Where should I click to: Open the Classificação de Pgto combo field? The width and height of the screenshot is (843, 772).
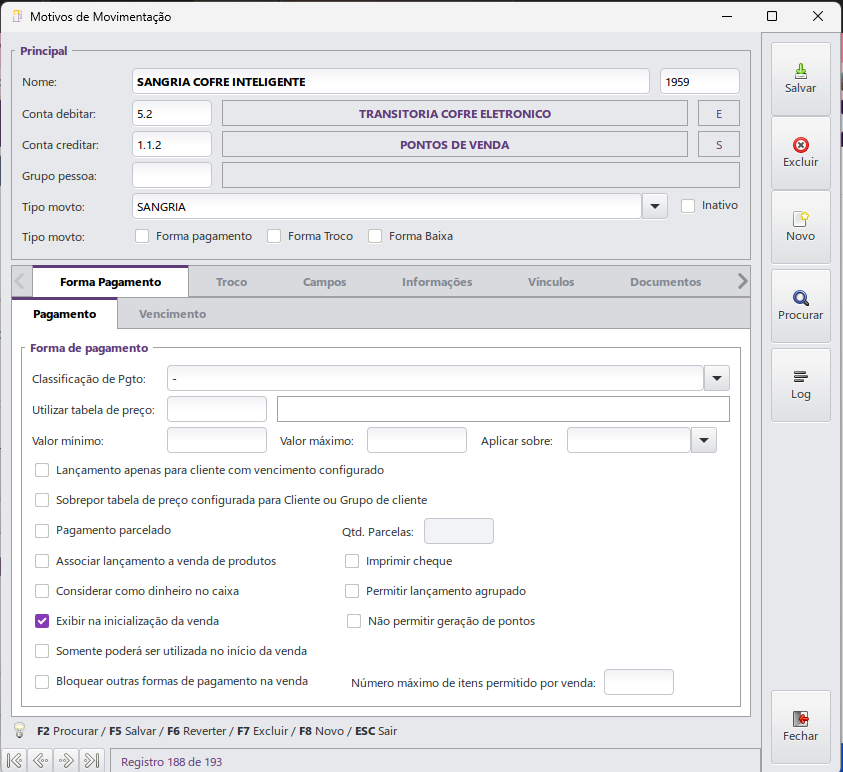(x=435, y=378)
